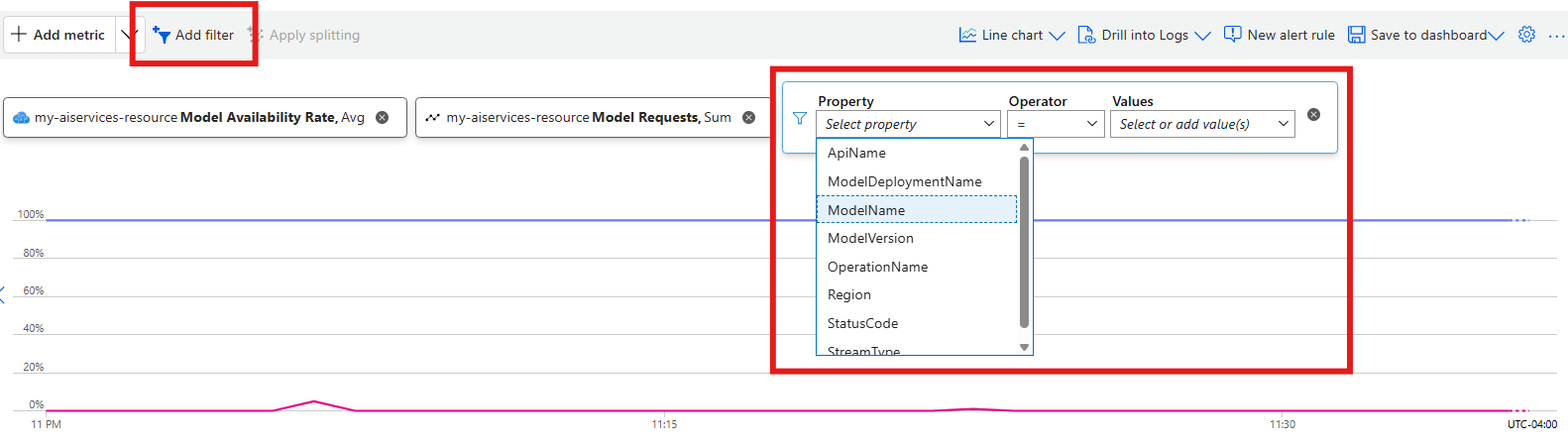This screenshot has height=448, width=1568.
Task: Expand the Add metric split-button arrow
Action: 128,35
